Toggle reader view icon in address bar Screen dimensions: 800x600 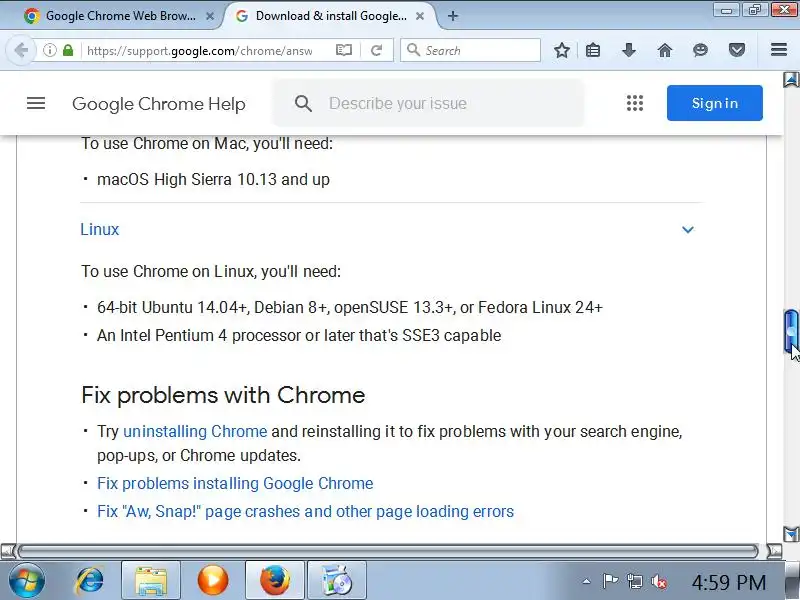tap(343, 50)
